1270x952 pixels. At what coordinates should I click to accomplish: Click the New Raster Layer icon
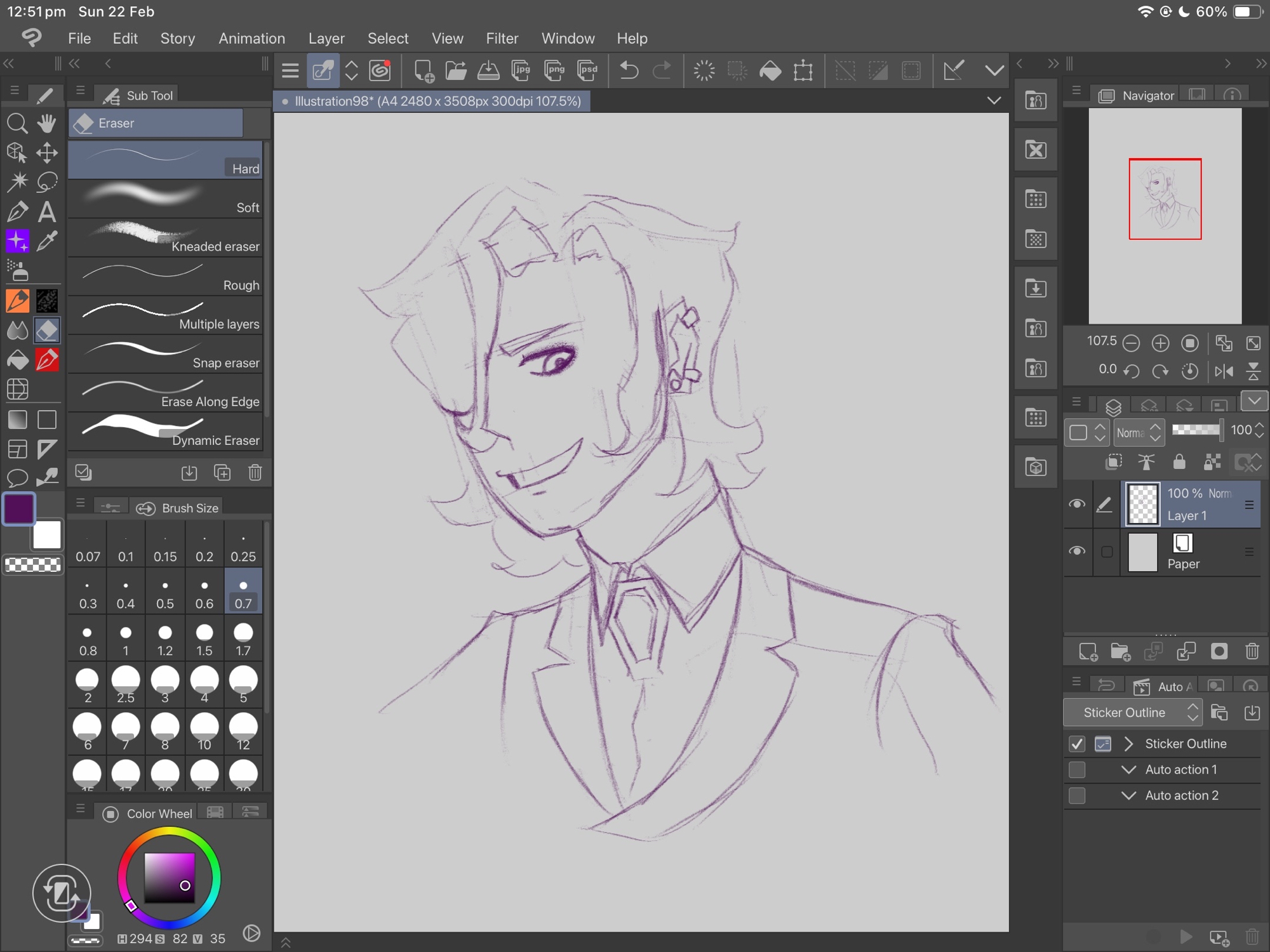(1088, 652)
